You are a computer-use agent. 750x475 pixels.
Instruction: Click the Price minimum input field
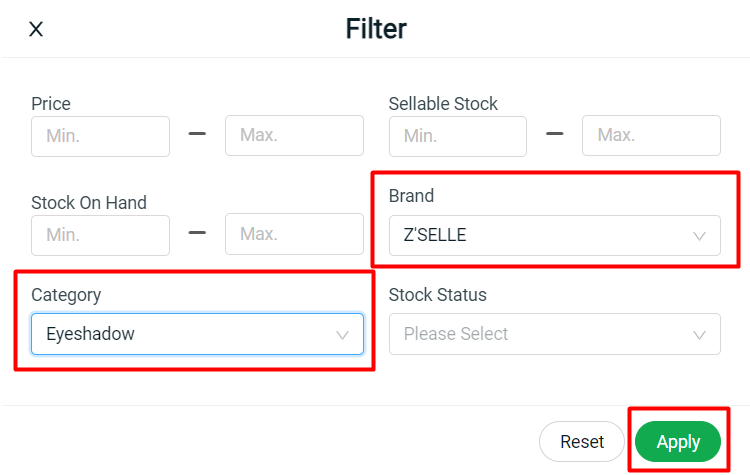pyautogui.click(x=100, y=136)
